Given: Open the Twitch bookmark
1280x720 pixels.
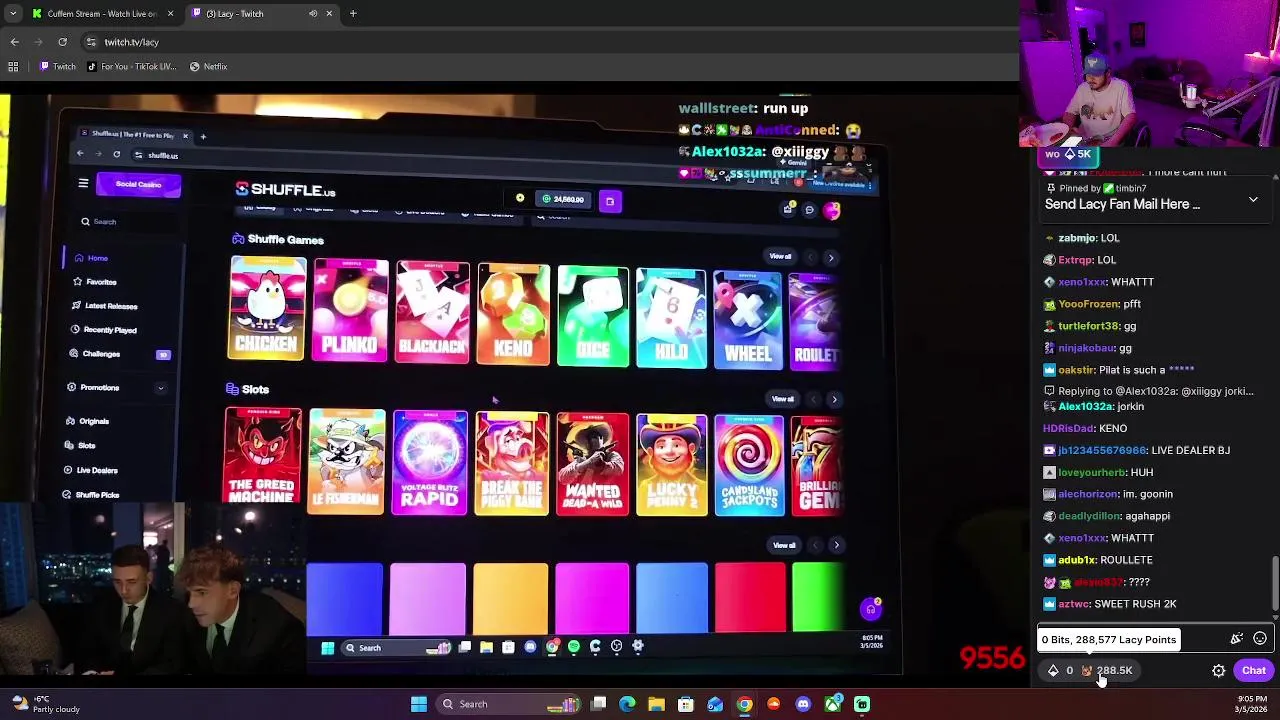Looking at the screenshot, I should tap(58, 67).
